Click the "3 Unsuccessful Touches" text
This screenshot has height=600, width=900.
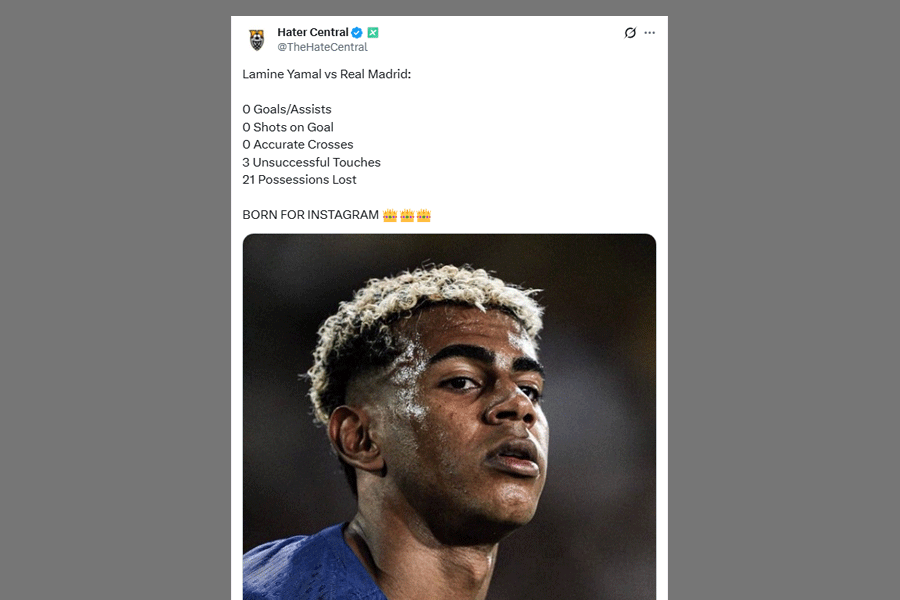[x=311, y=162]
